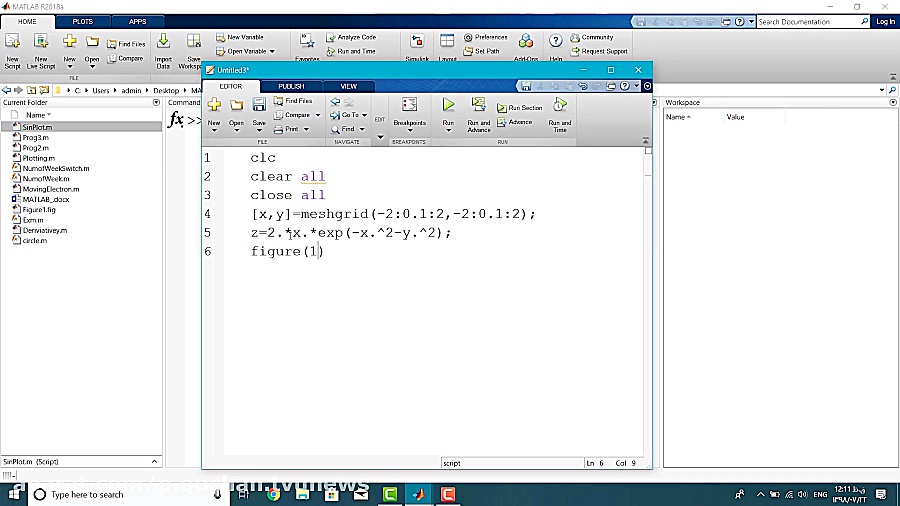Click the Help question mark icon
900x506 pixels.
(x=555, y=41)
